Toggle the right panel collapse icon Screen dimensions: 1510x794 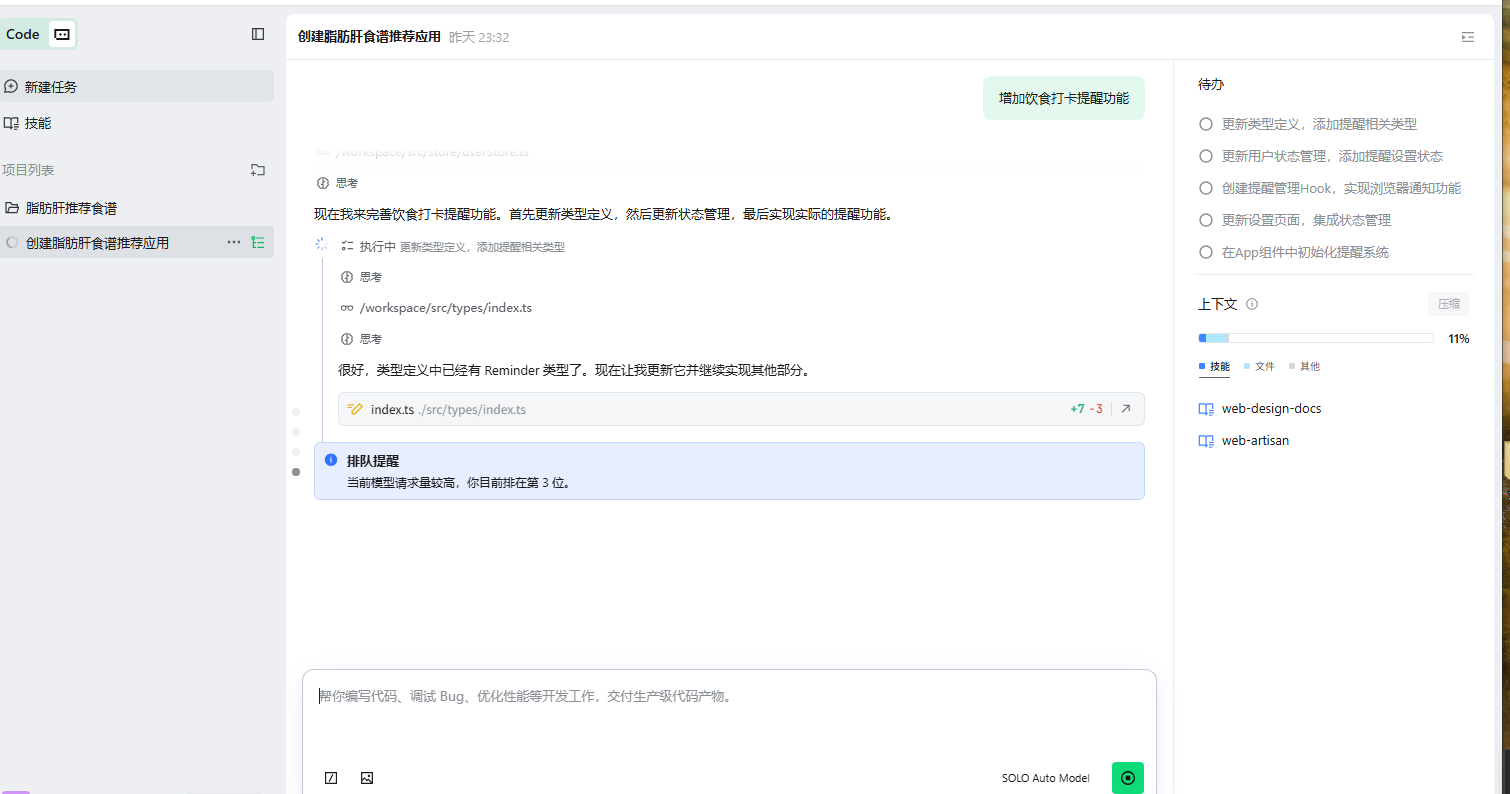click(x=1467, y=37)
